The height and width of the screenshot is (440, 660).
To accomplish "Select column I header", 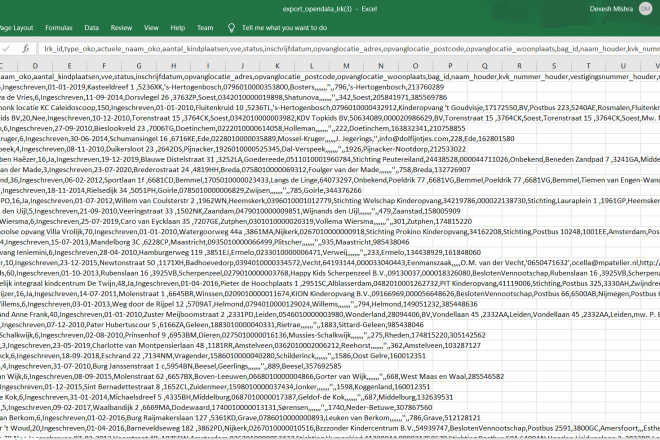I will tap(208, 66).
